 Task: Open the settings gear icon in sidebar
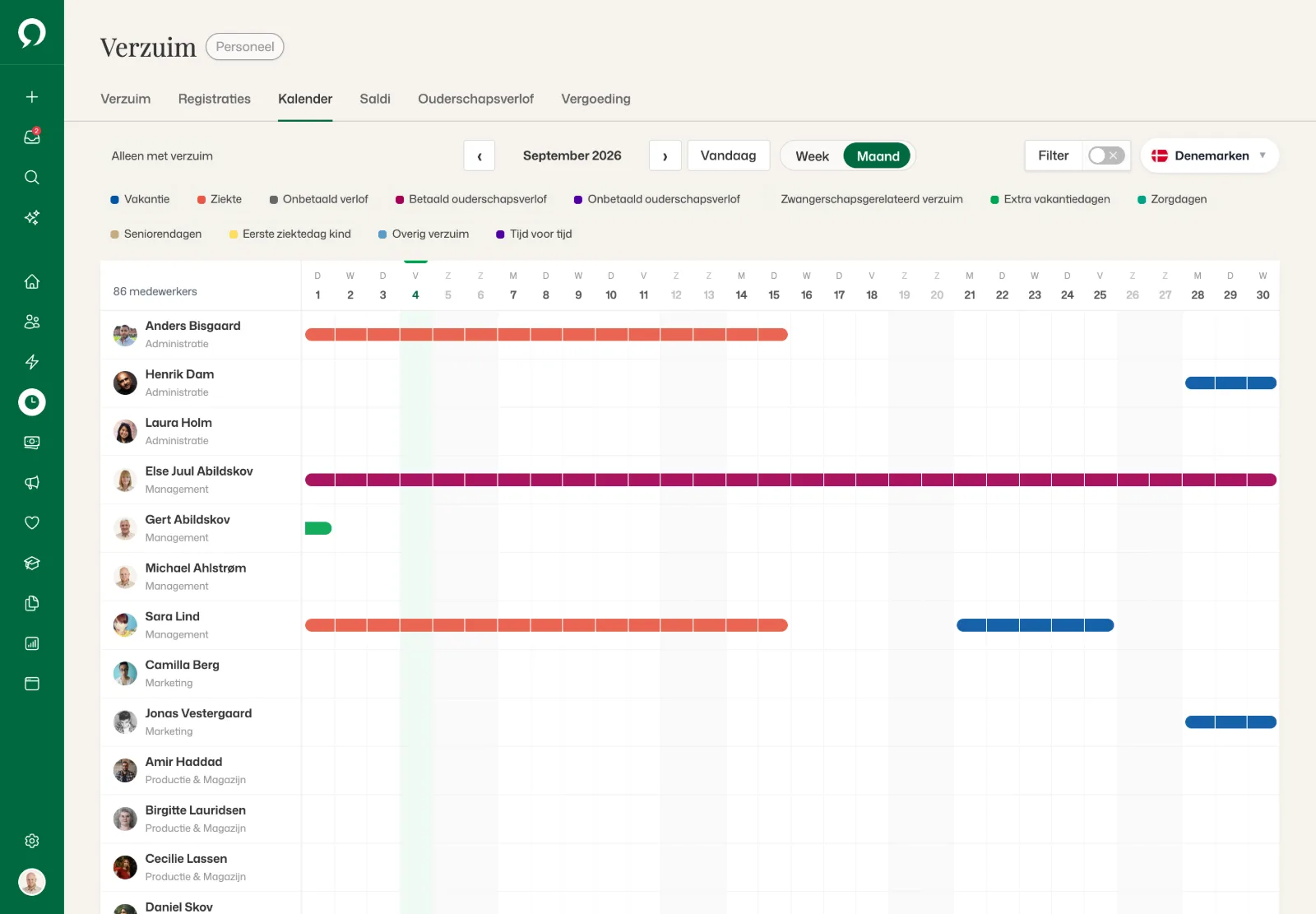click(32, 841)
